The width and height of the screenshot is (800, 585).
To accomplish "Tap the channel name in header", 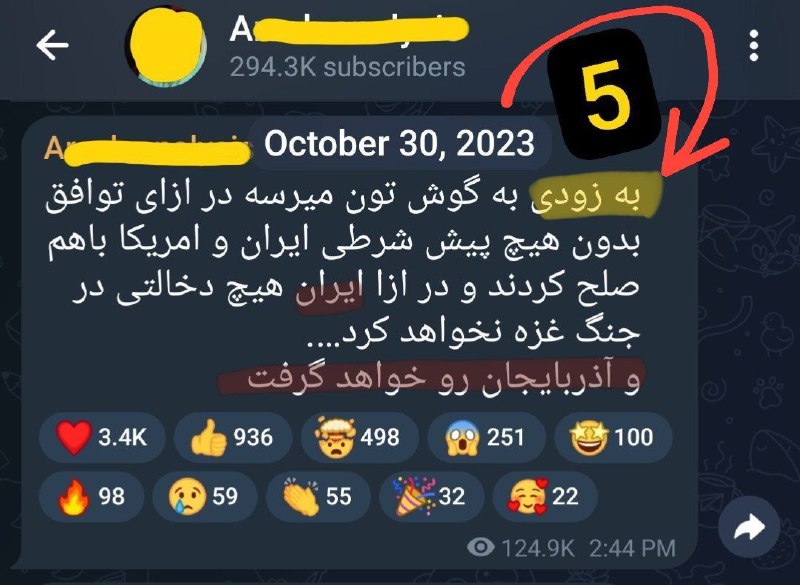I will 349,30.
